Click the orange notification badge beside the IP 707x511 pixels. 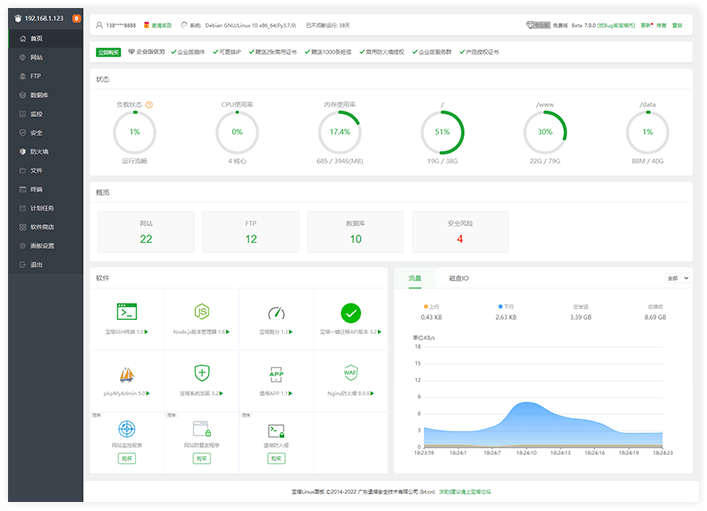tap(77, 18)
